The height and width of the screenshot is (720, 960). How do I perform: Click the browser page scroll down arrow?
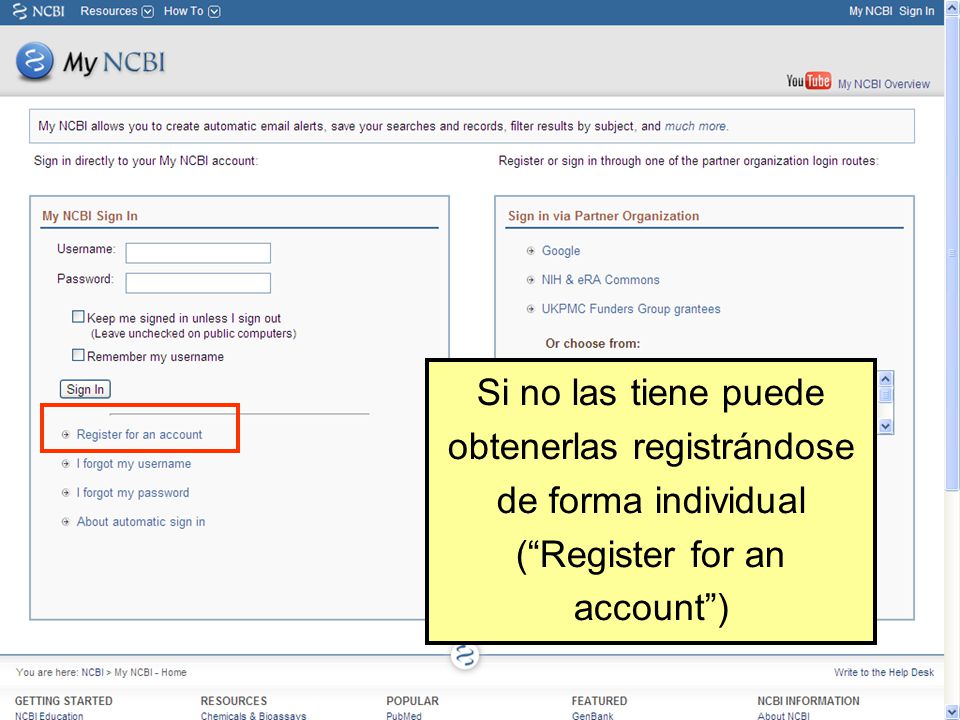click(952, 713)
